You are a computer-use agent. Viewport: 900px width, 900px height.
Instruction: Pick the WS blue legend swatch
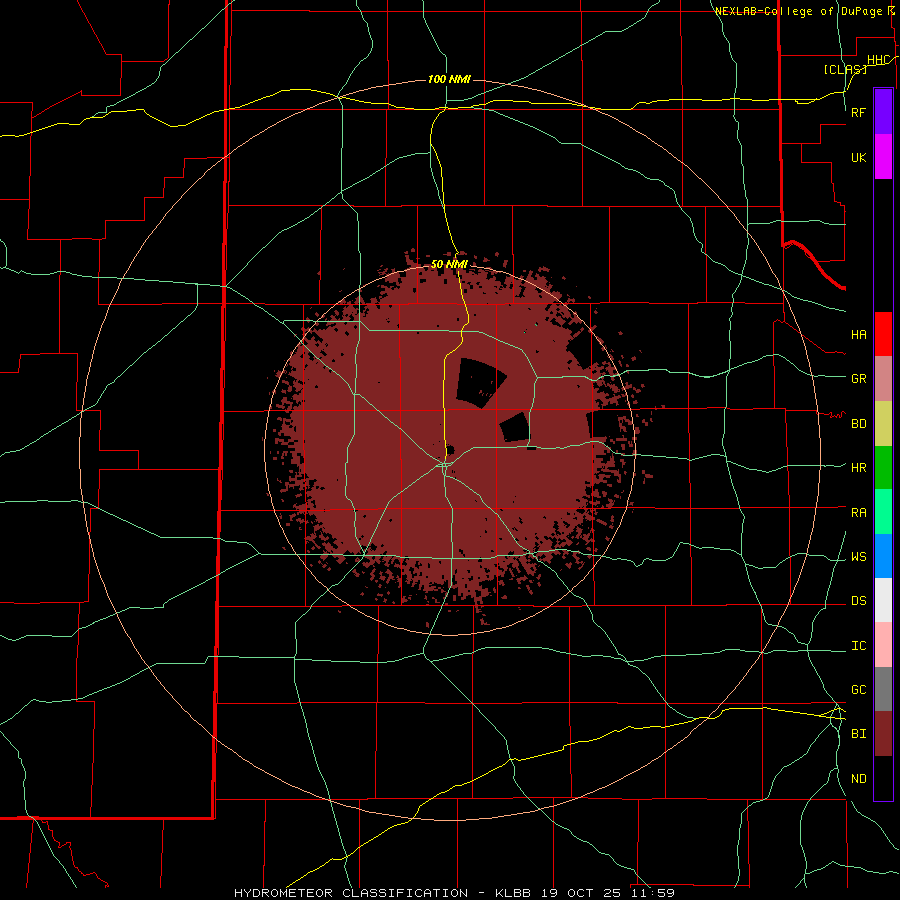tap(883, 556)
